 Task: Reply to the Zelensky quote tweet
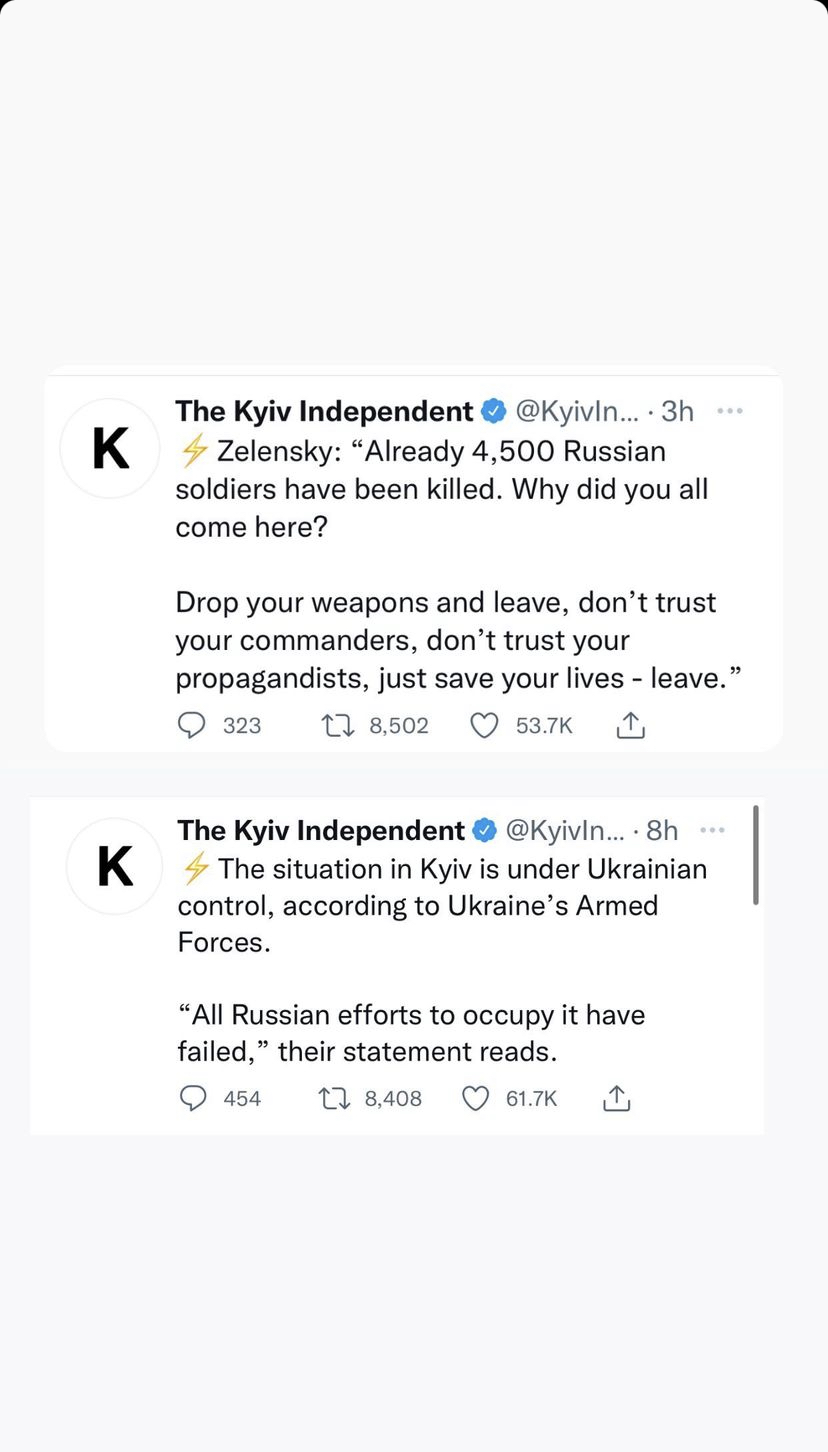[x=191, y=725]
